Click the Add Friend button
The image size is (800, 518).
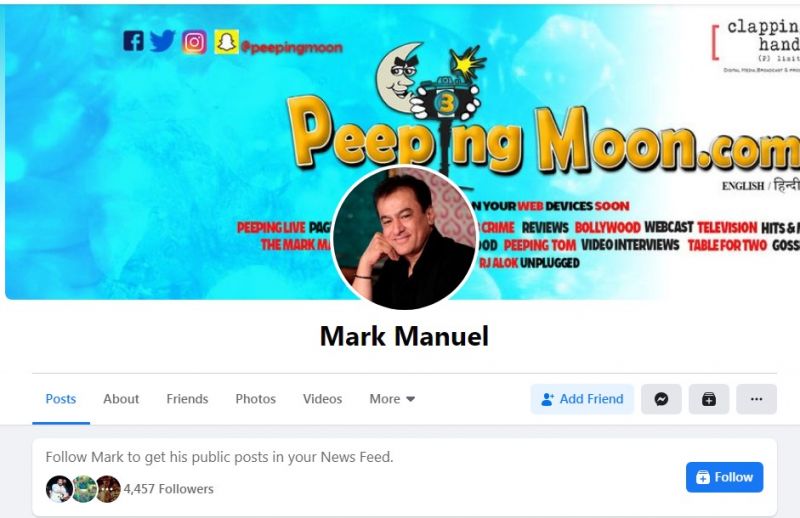pos(582,399)
